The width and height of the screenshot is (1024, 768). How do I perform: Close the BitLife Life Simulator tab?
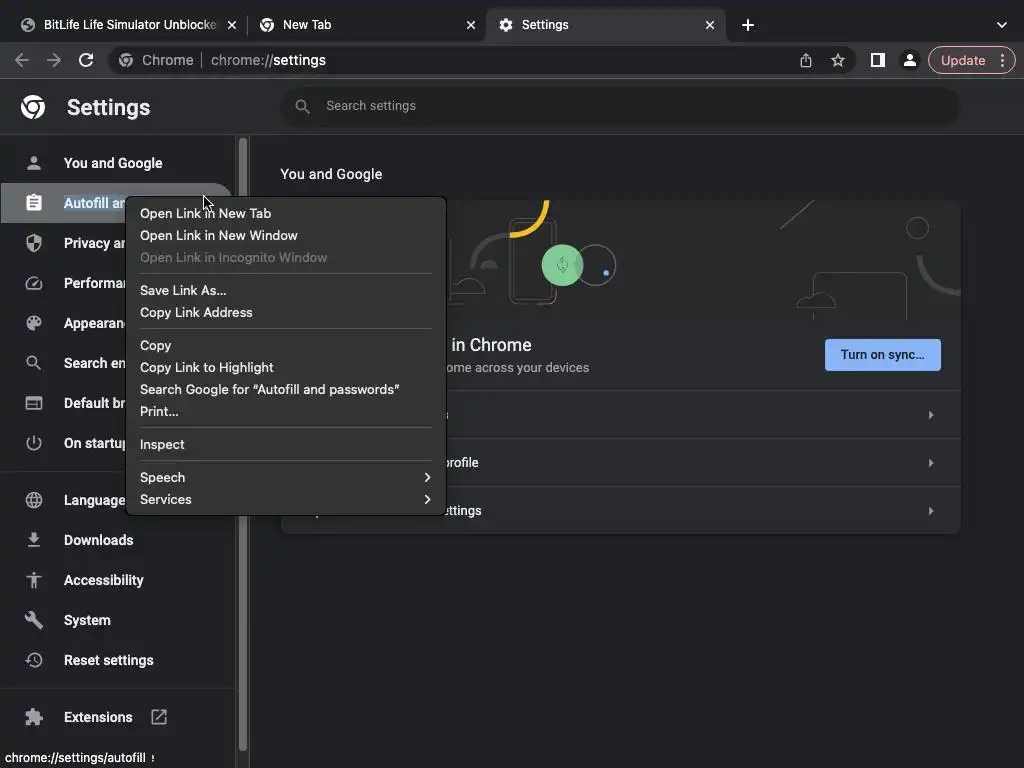232,25
